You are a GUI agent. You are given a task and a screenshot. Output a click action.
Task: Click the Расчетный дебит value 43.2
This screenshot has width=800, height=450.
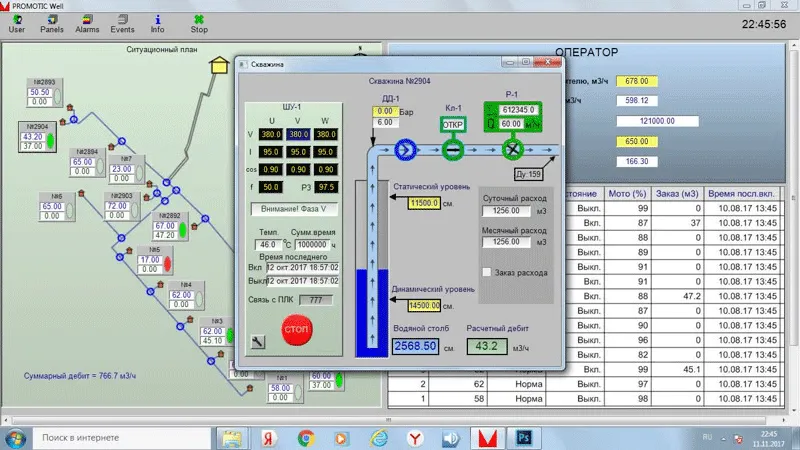(x=487, y=346)
